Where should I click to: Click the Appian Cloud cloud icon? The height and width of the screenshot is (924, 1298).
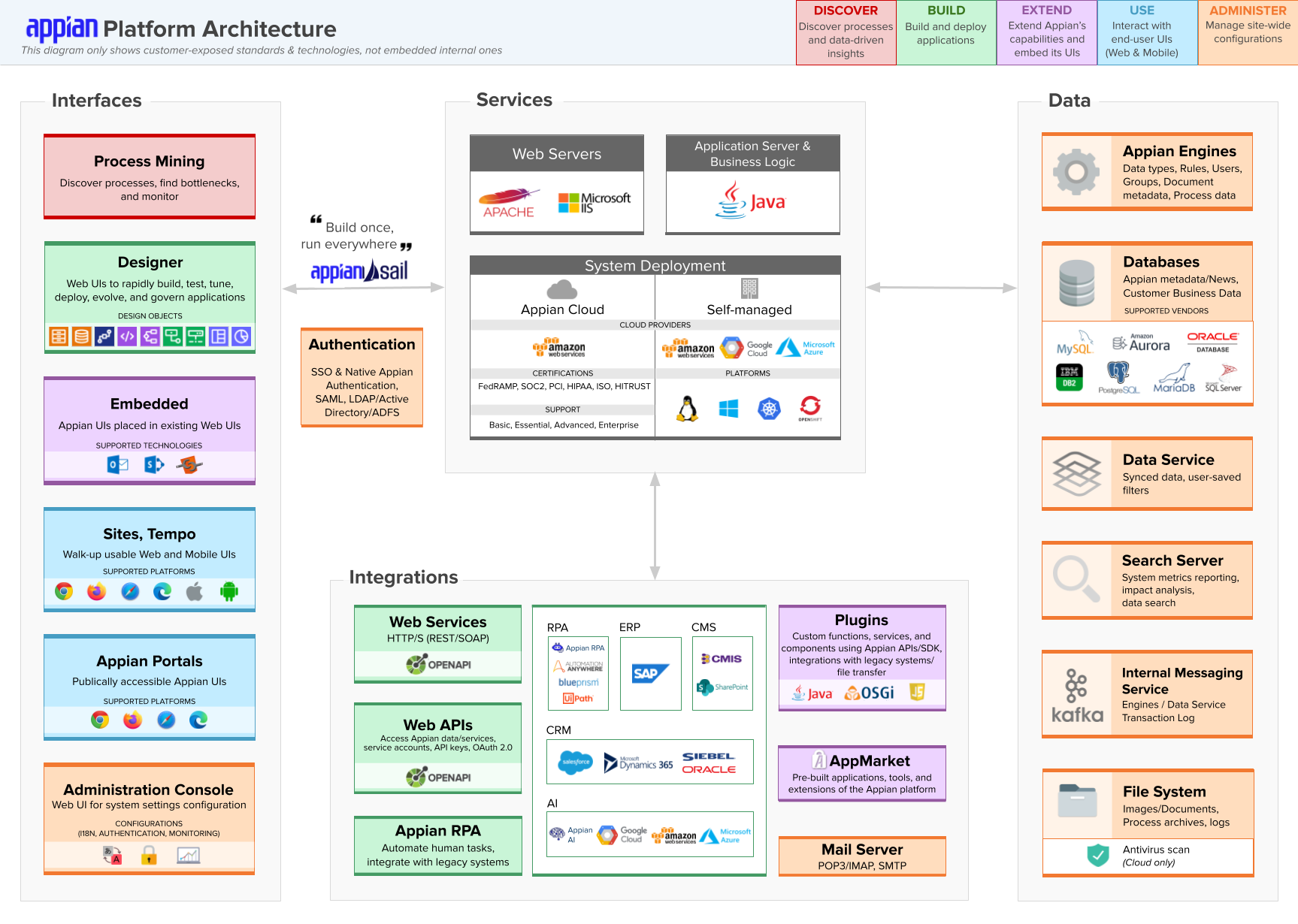pos(562,289)
